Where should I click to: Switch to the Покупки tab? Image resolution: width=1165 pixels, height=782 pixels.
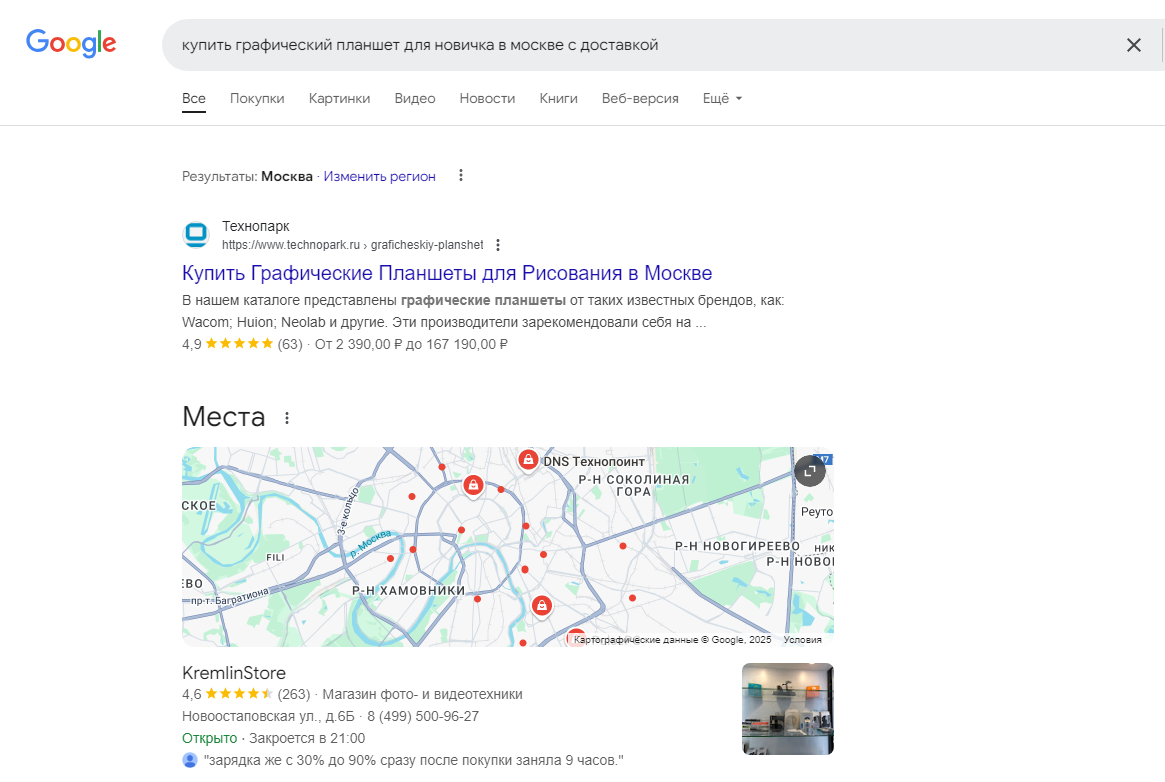257,99
